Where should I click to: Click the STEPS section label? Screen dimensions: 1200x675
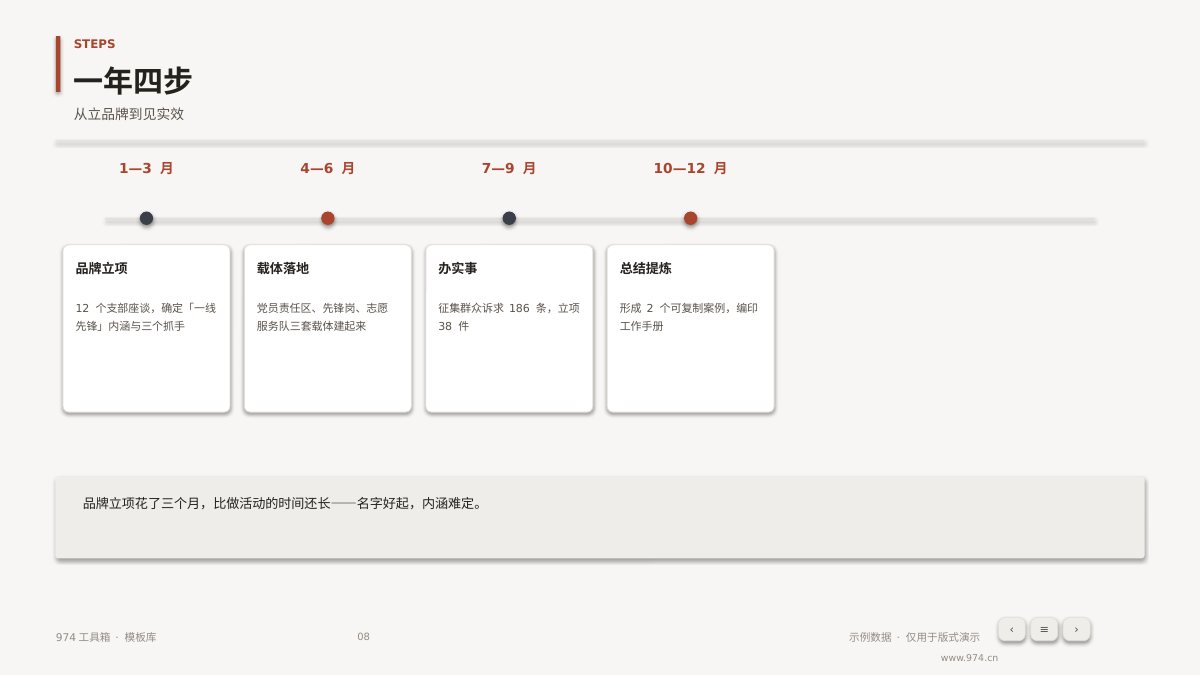tap(94, 44)
